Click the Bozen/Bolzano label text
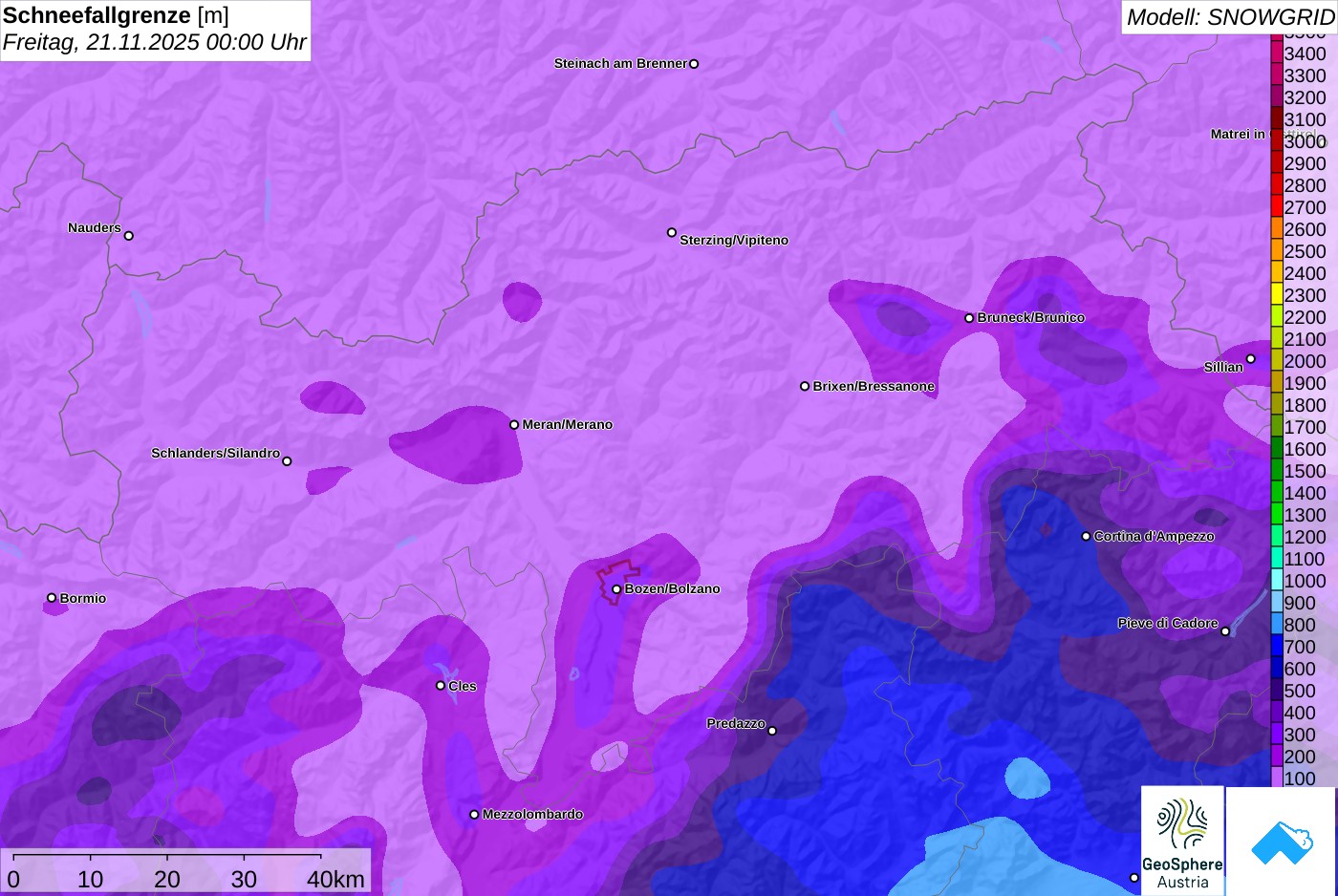This screenshot has width=1338, height=896. point(672,589)
